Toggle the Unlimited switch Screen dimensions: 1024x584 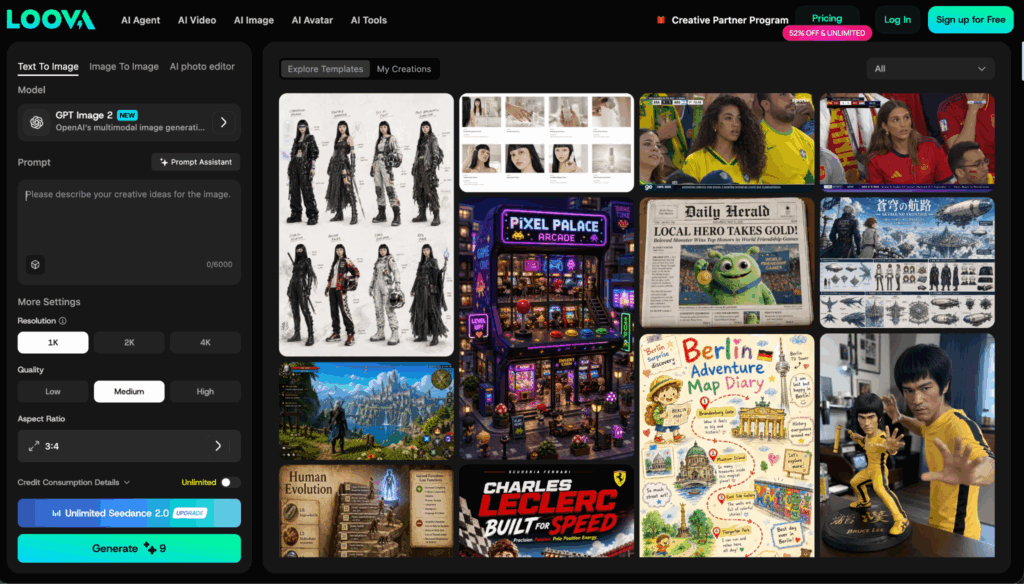(x=230, y=482)
